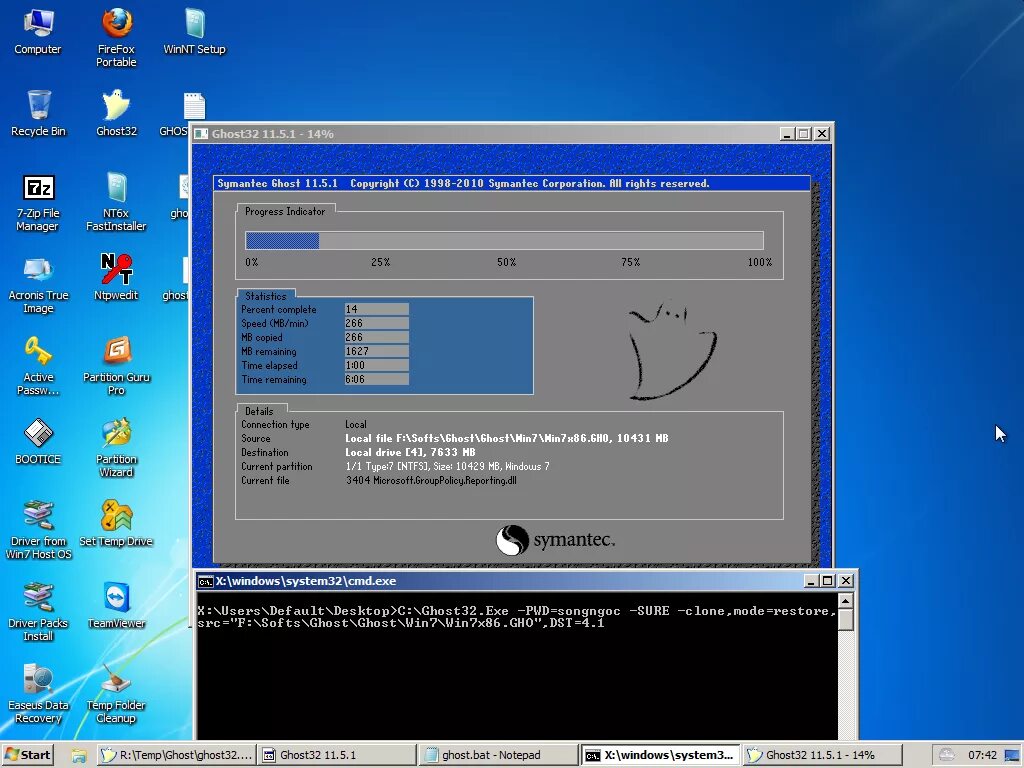1024x768 pixels.
Task: Click the show desktop tray icon
Action: click(x=1013, y=756)
